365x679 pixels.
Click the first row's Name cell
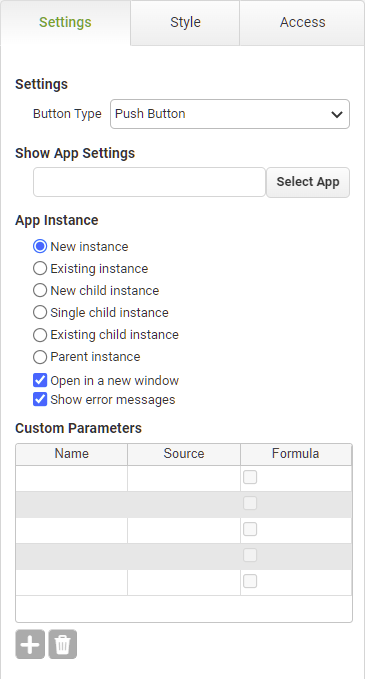point(72,479)
